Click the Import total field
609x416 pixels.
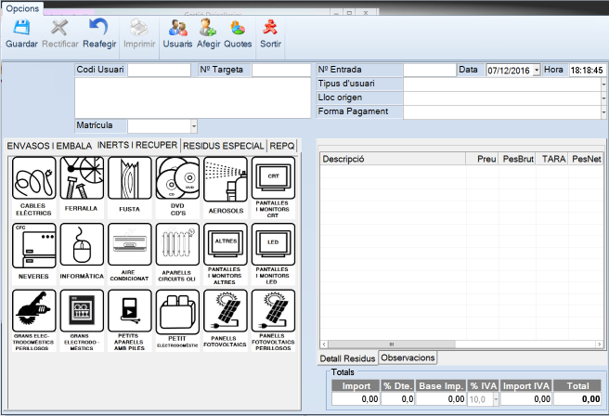pyautogui.click(x=356, y=399)
